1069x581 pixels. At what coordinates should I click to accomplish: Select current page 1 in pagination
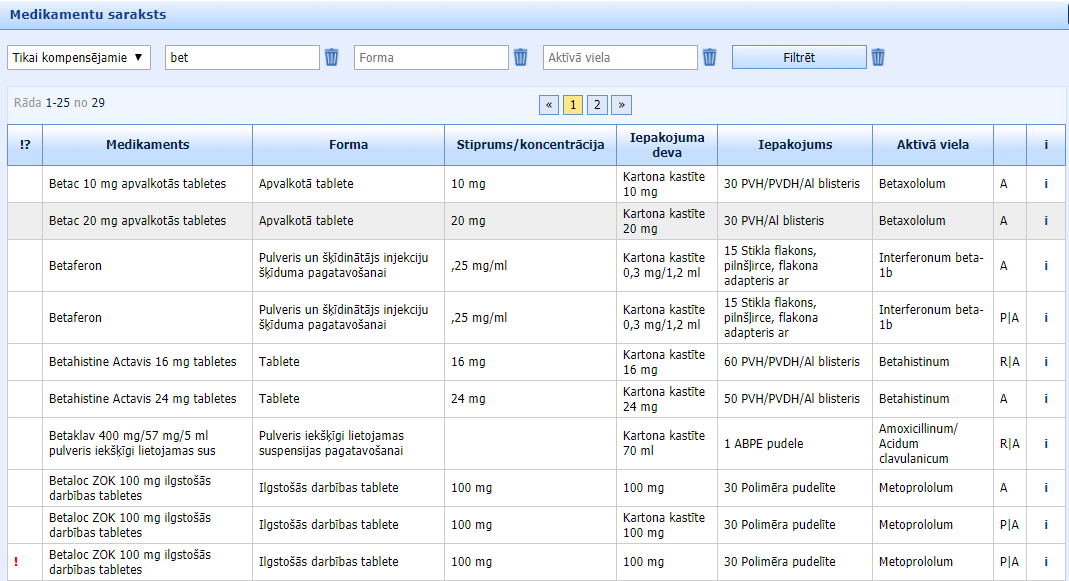pyautogui.click(x=573, y=105)
